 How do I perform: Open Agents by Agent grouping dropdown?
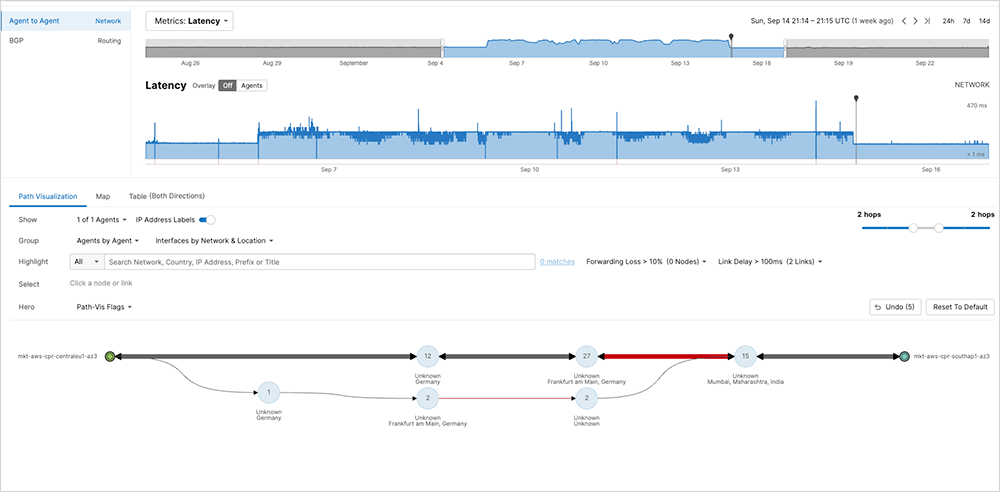coord(108,241)
